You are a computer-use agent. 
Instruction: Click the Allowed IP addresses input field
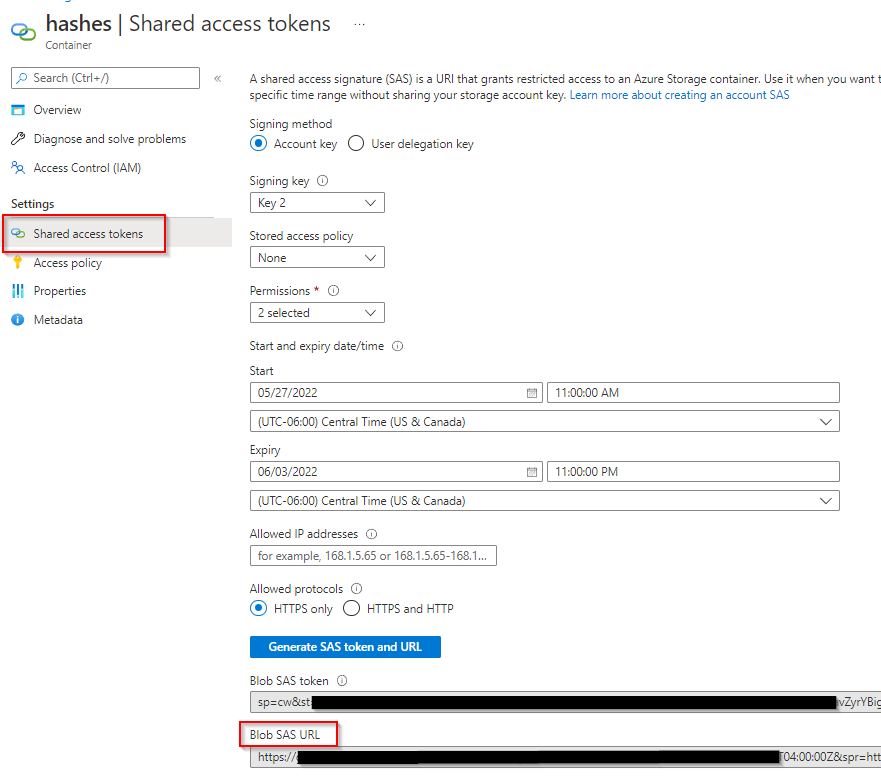point(373,555)
